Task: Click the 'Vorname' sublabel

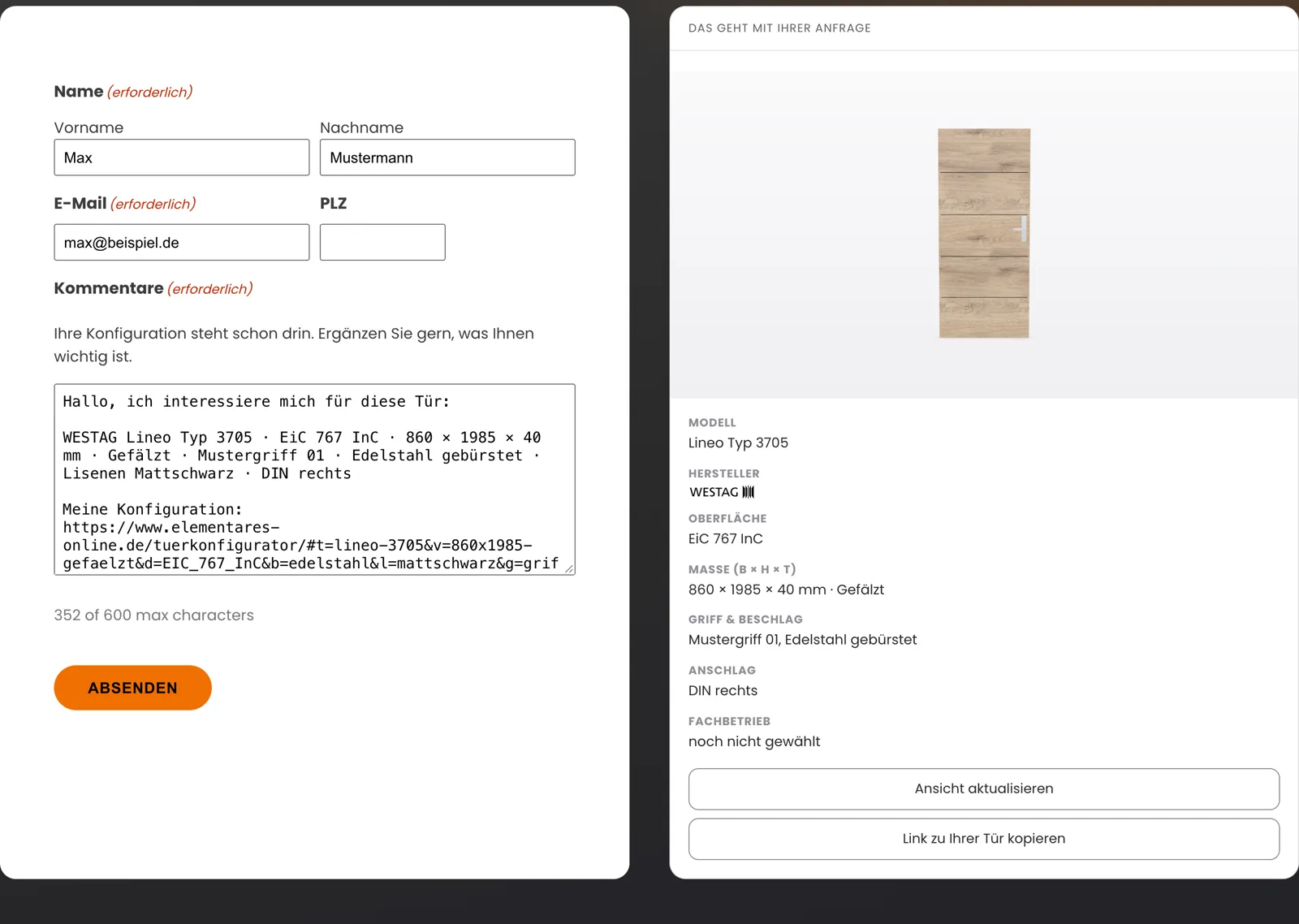Action: coord(89,127)
